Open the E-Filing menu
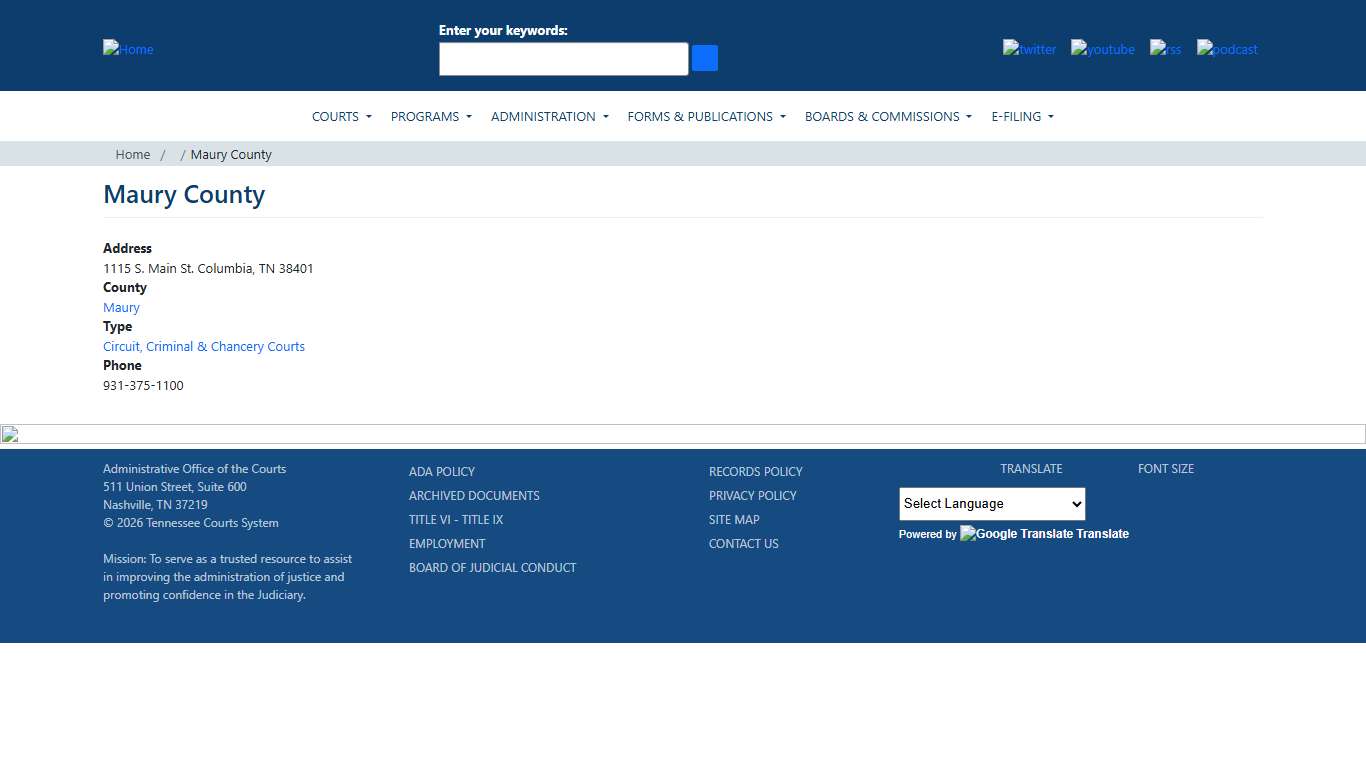This screenshot has height=768, width=1366. click(x=1022, y=117)
